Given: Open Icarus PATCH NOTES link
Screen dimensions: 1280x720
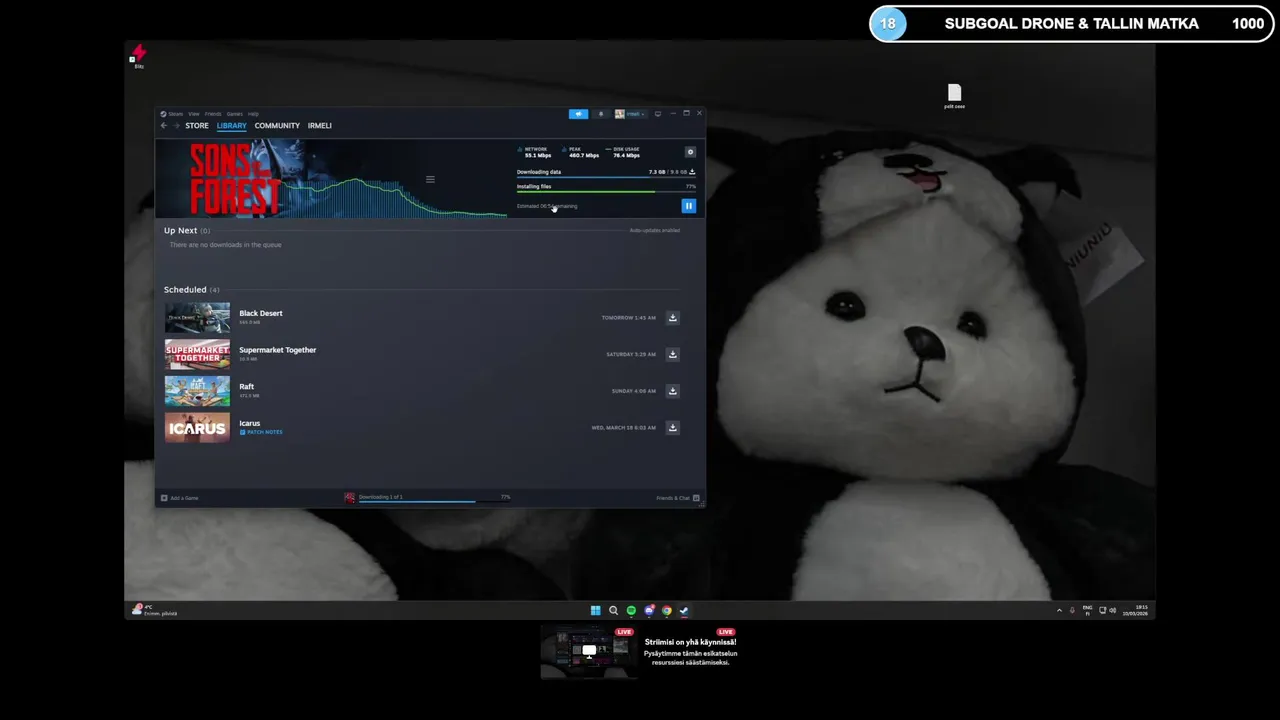Looking at the screenshot, I should coord(261,432).
